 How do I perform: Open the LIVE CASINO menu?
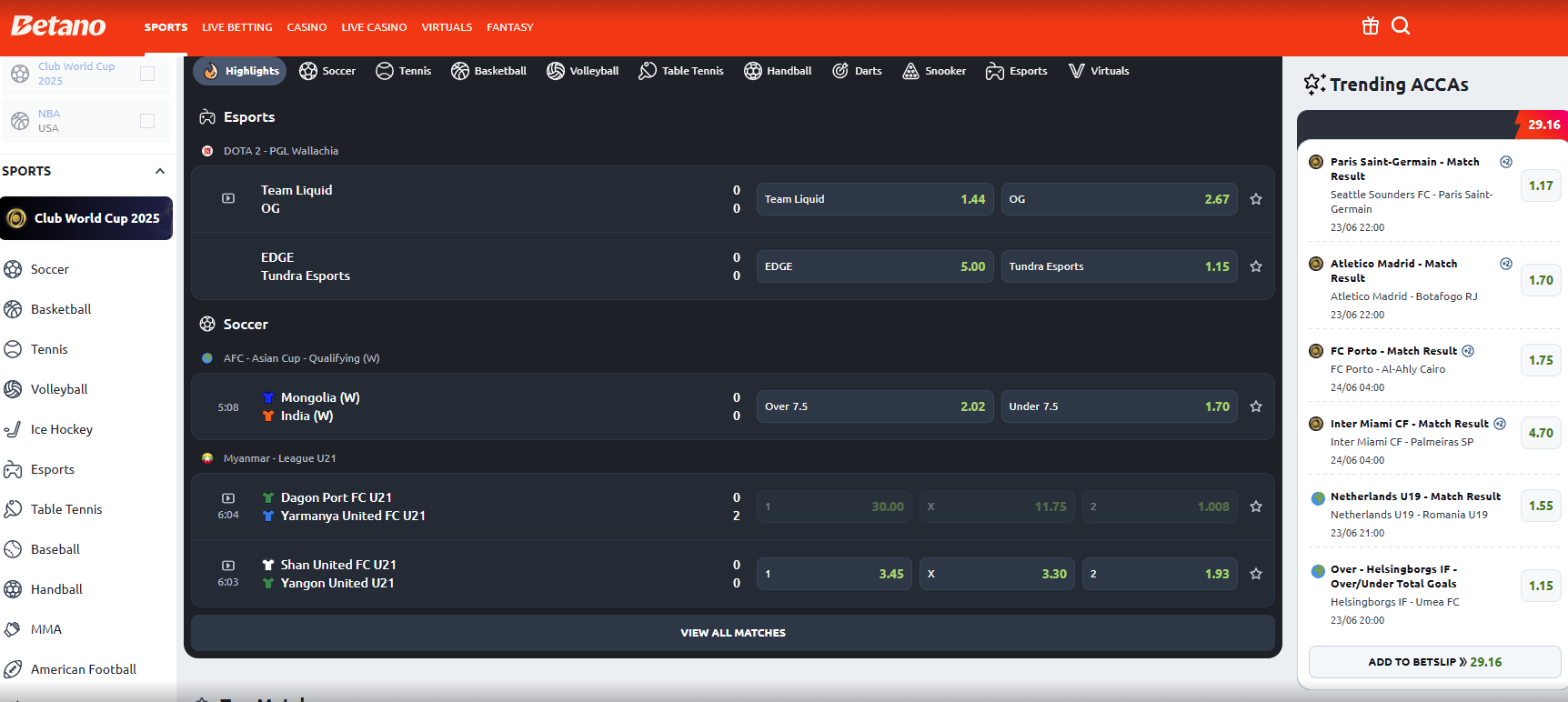(374, 27)
